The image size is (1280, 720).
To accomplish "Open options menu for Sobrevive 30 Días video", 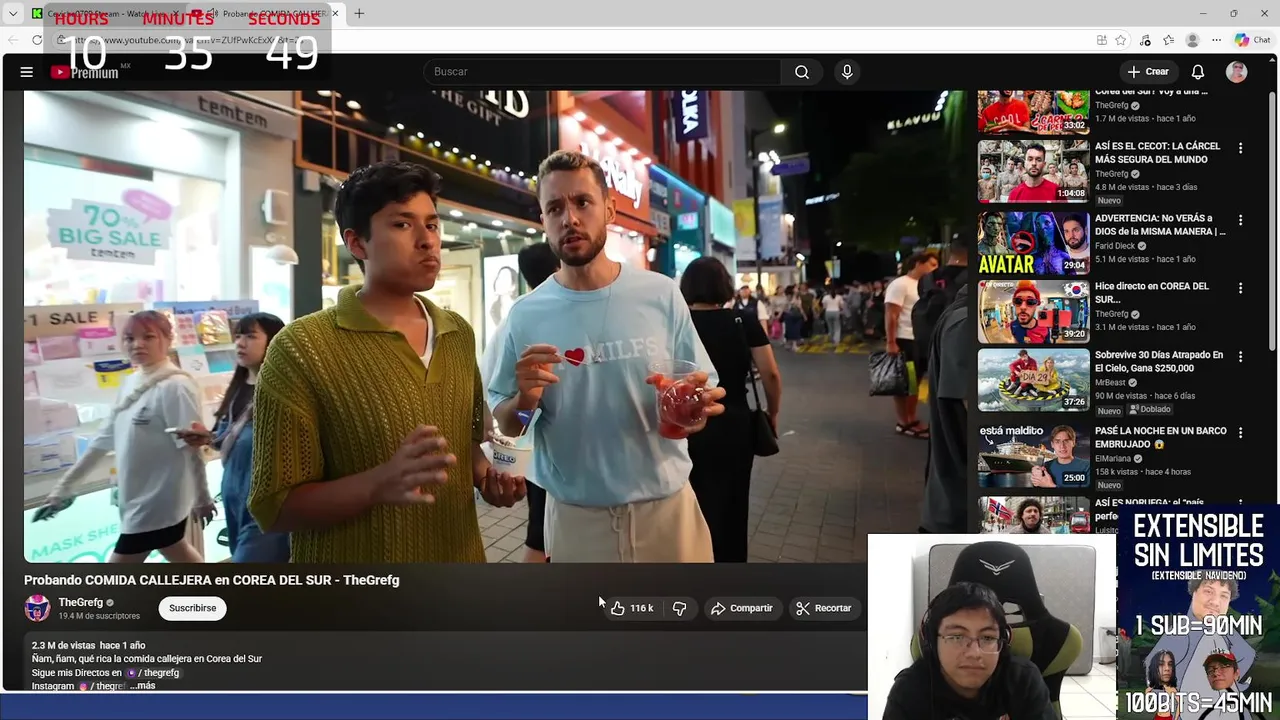I will (x=1240, y=357).
